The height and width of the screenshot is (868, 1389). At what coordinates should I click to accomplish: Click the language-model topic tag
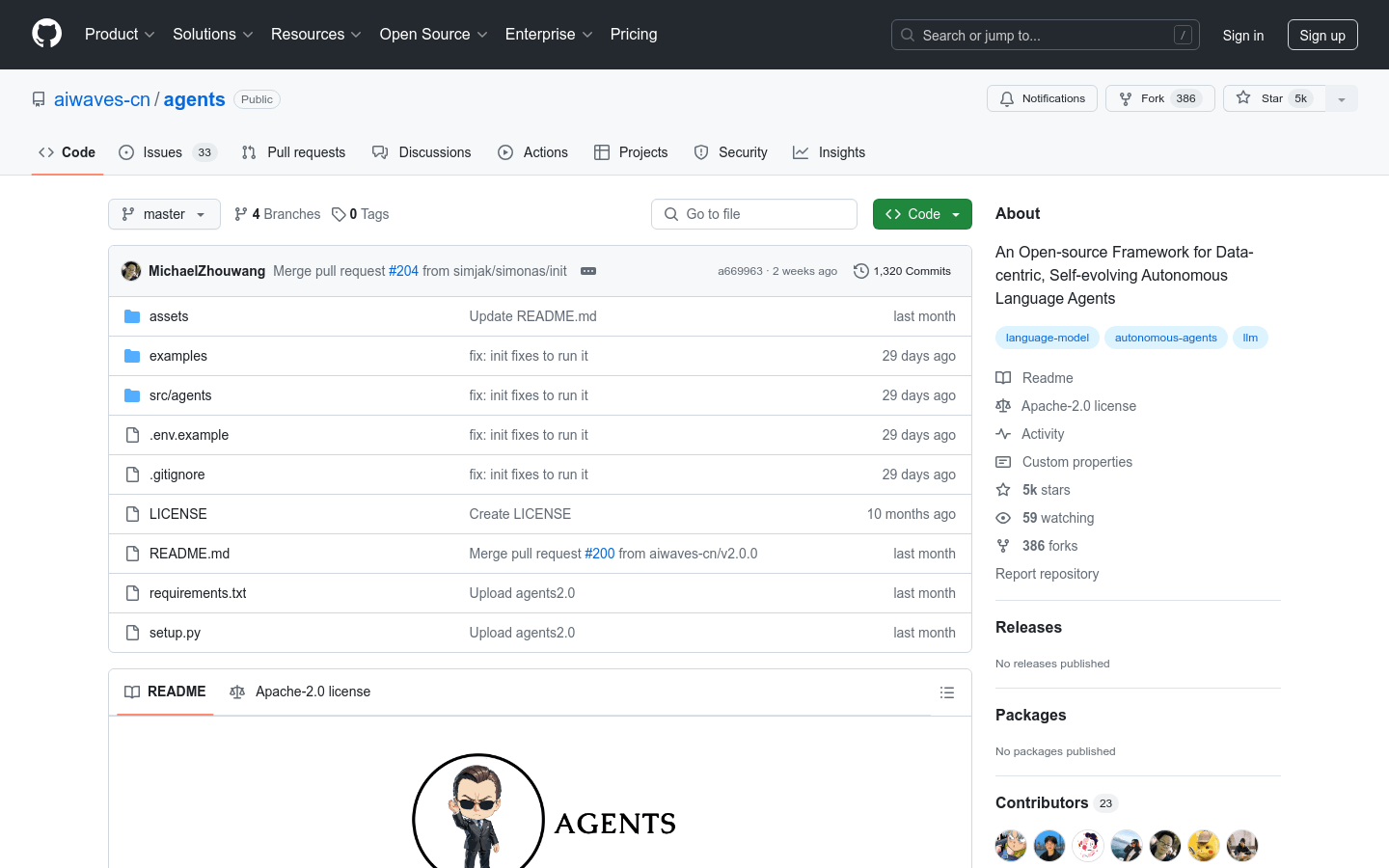pos(1047,338)
